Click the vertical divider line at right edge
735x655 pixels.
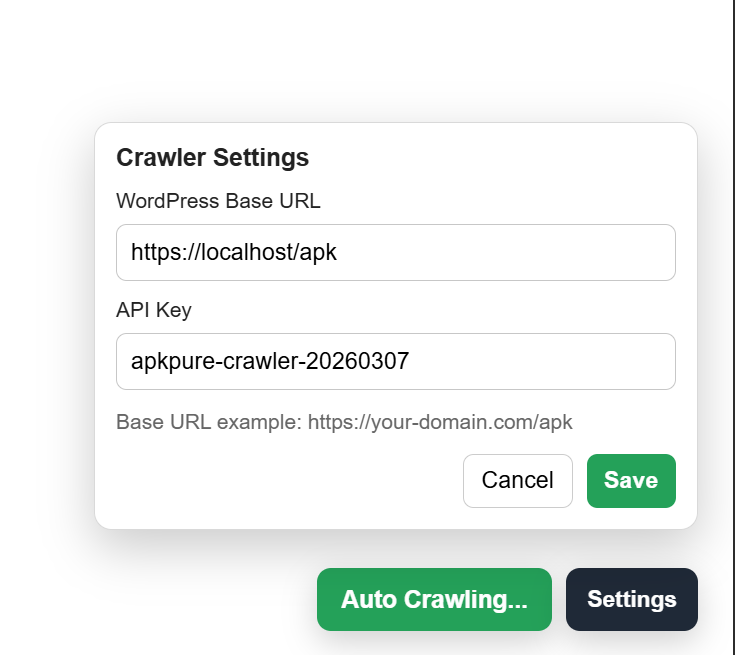coord(734,300)
